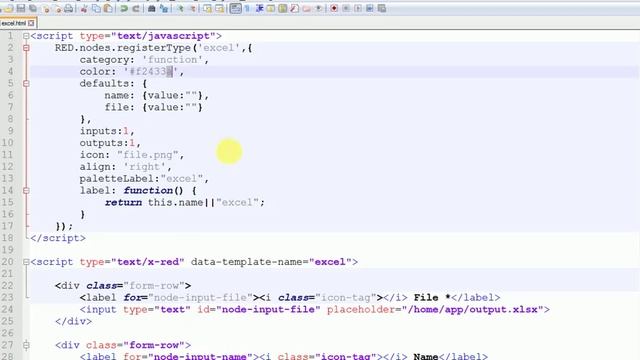Image resolution: width=640 pixels, height=360 pixels.
Task: Click 'outputs:1' on line 10
Action: tap(107, 143)
